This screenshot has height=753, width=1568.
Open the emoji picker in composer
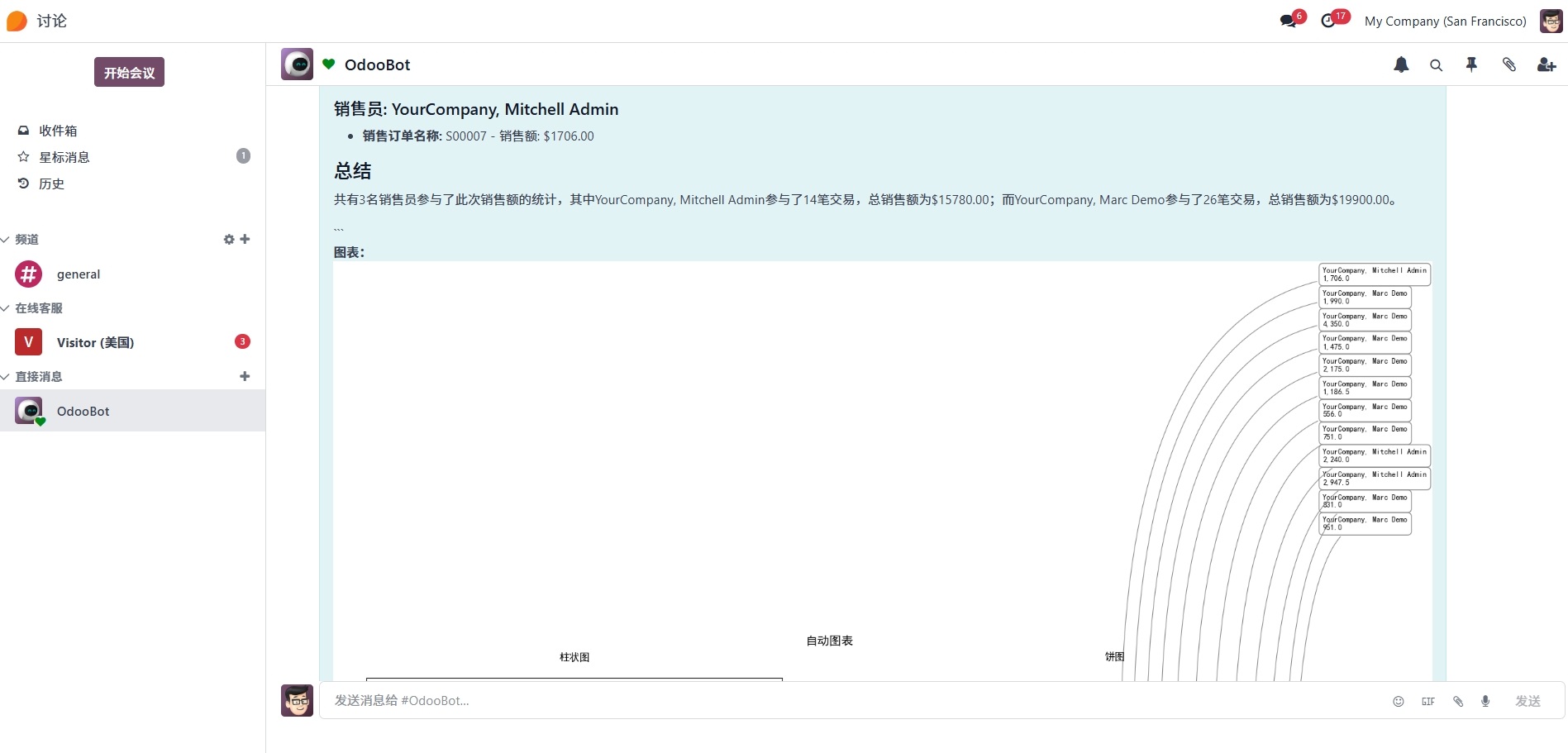tap(1399, 701)
